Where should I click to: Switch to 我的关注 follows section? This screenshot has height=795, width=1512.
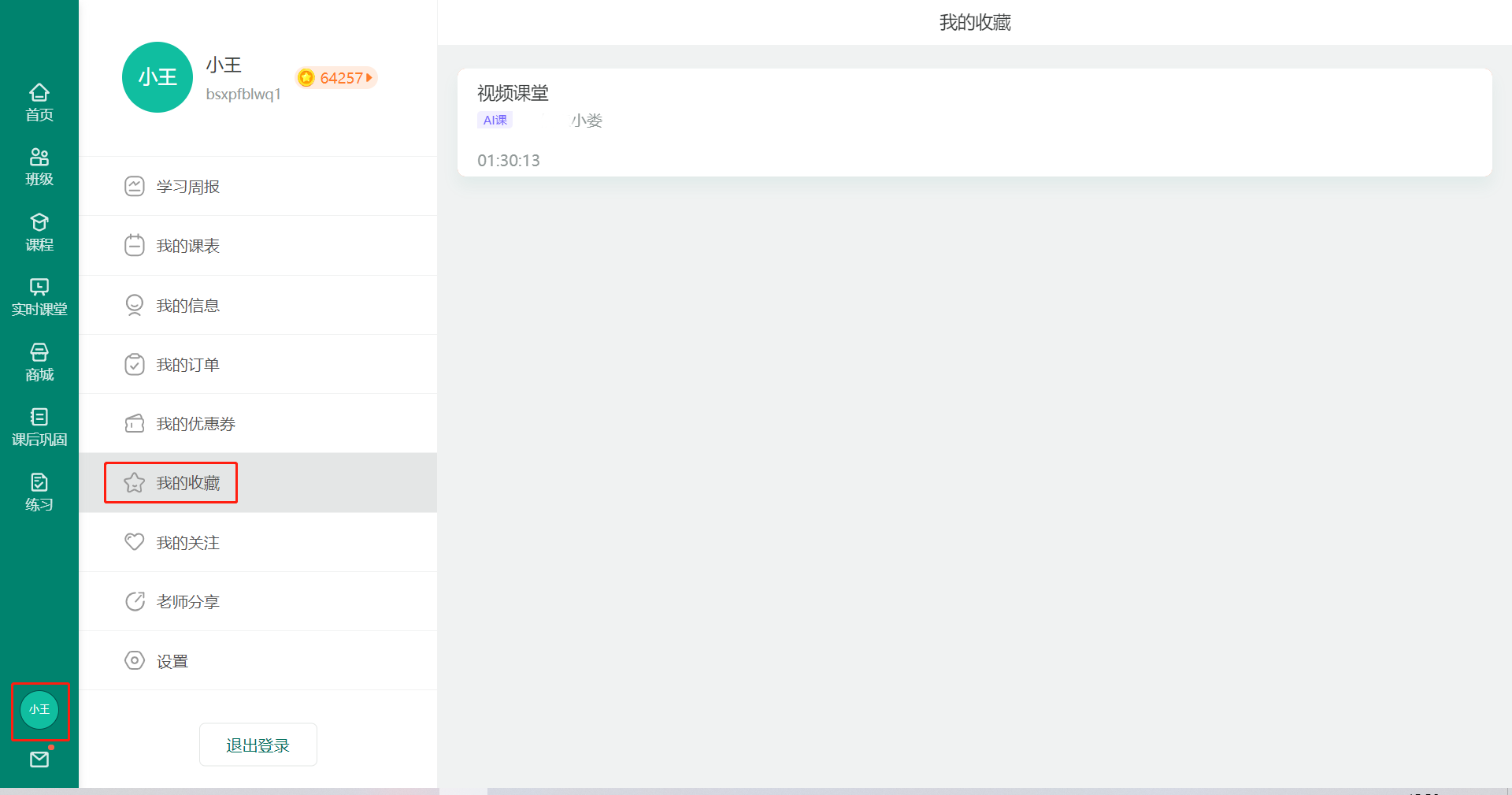pos(187,542)
